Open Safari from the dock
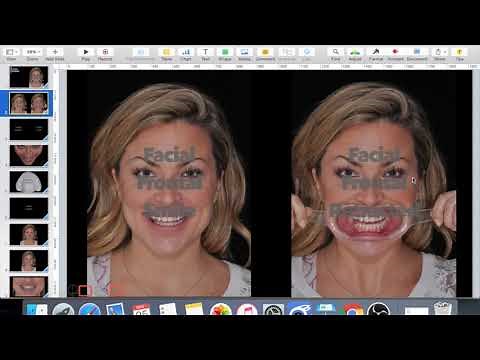This screenshot has height=360, width=480. pos(90,310)
